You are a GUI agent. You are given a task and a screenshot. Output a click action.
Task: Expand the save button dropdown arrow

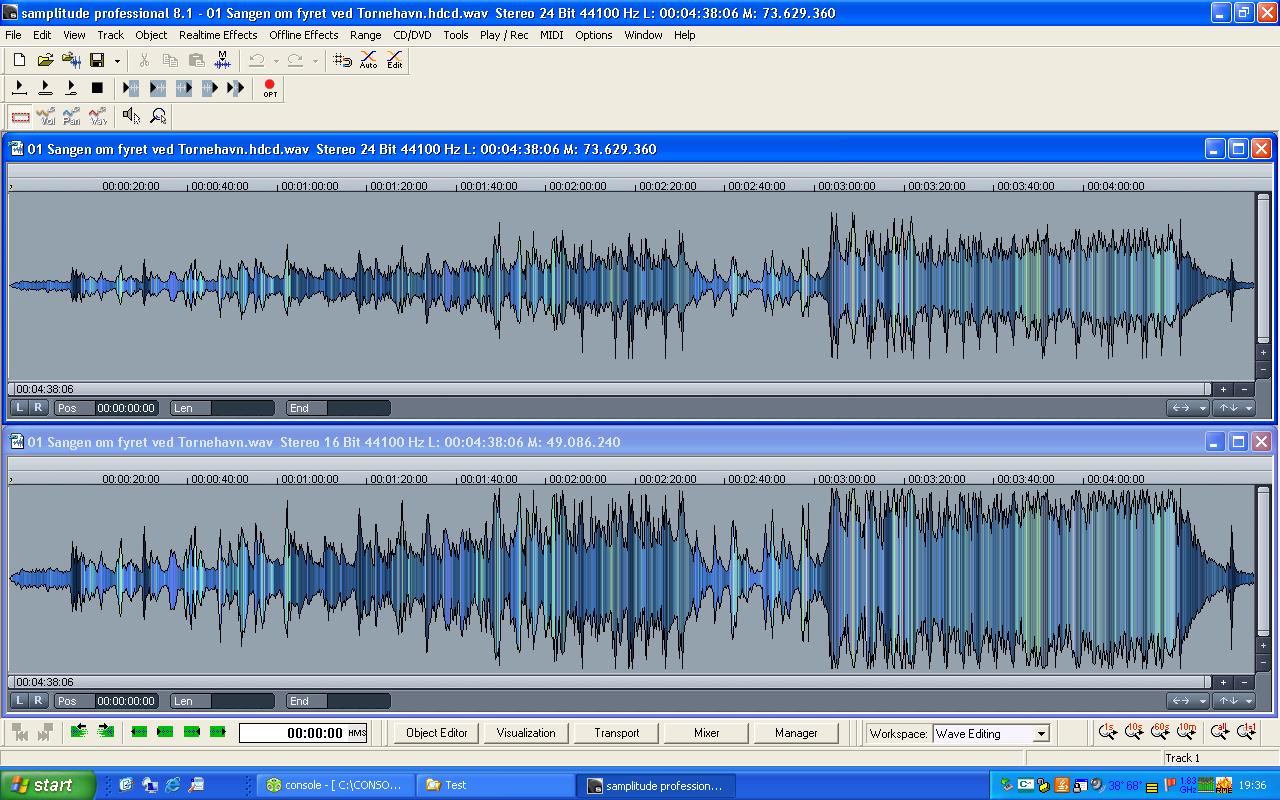tap(117, 61)
